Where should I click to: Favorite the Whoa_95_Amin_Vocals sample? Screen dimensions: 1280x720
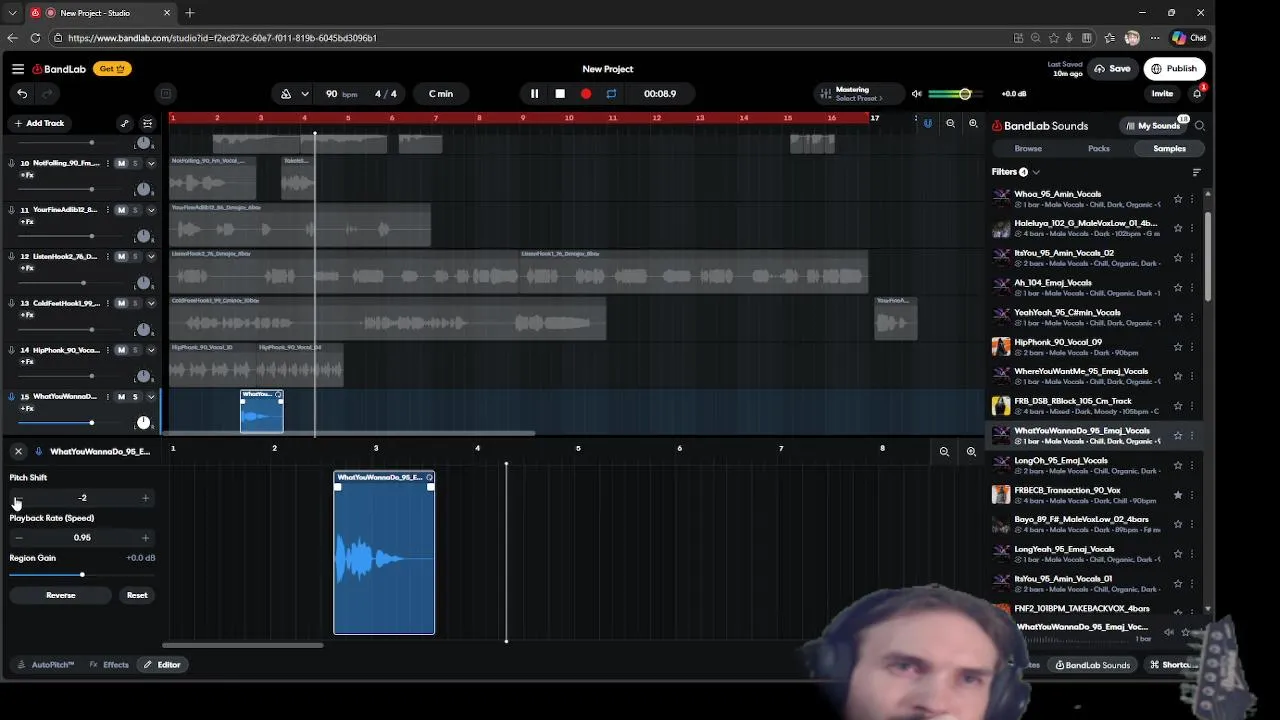click(x=1178, y=199)
